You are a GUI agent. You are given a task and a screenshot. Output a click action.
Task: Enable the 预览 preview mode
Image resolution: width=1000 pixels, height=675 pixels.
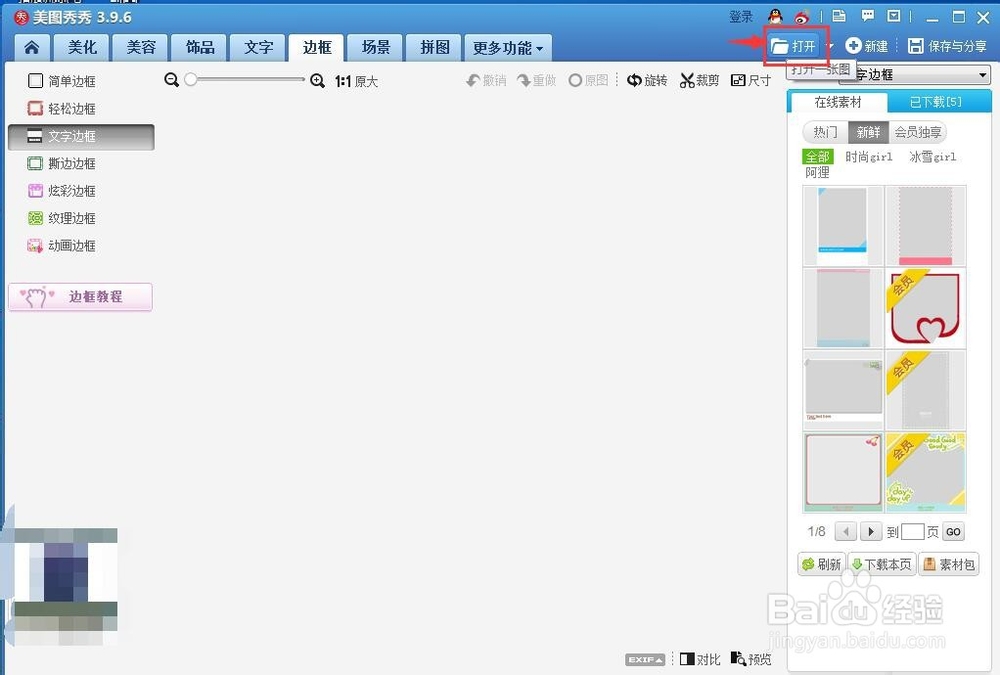[750, 659]
